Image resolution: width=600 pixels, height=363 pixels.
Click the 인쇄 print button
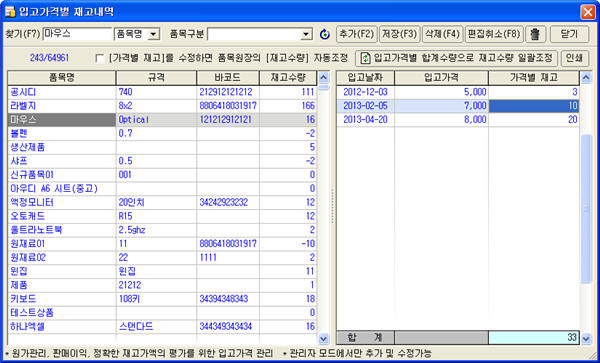[574, 59]
